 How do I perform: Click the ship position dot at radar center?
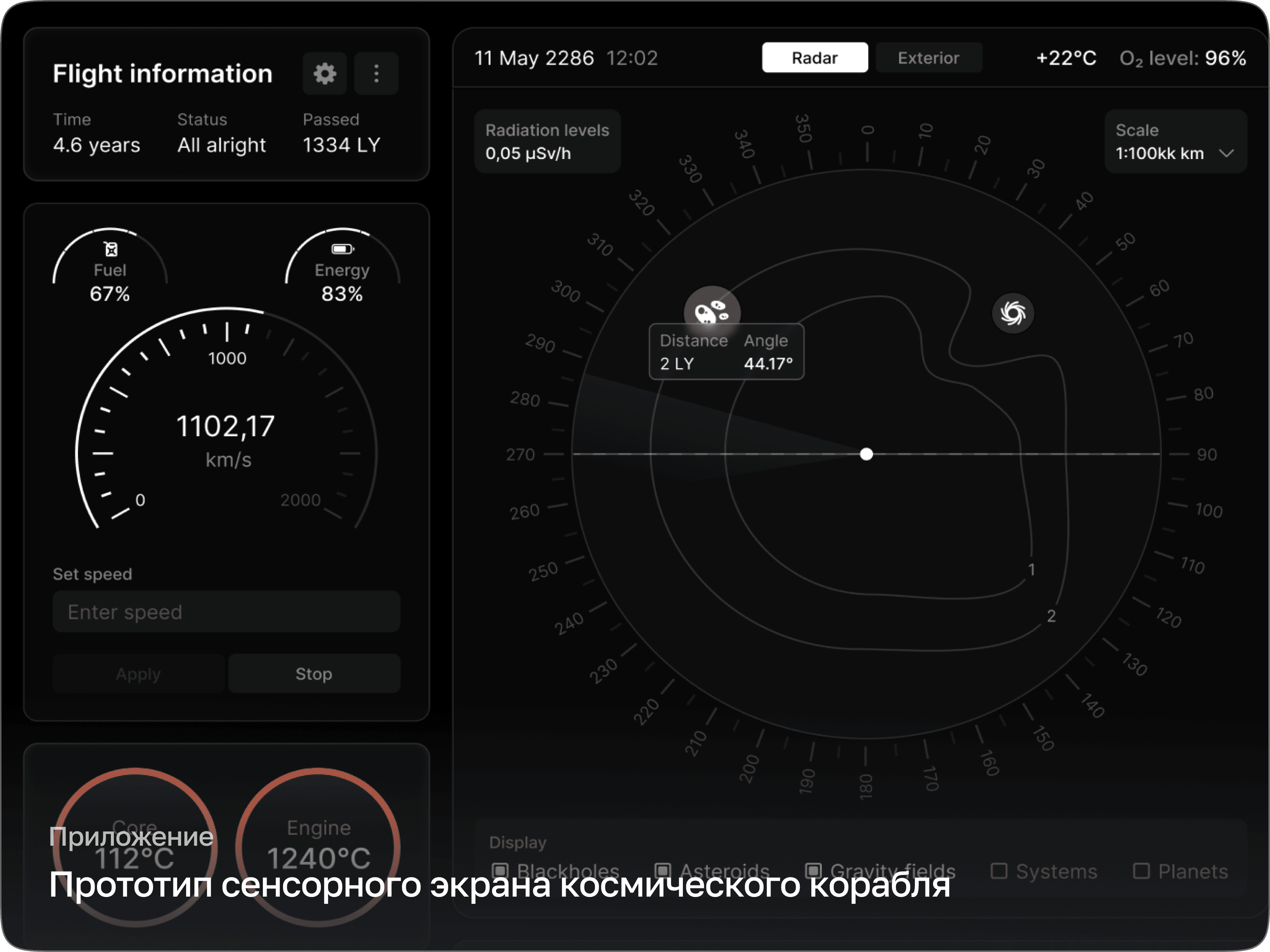(x=866, y=454)
